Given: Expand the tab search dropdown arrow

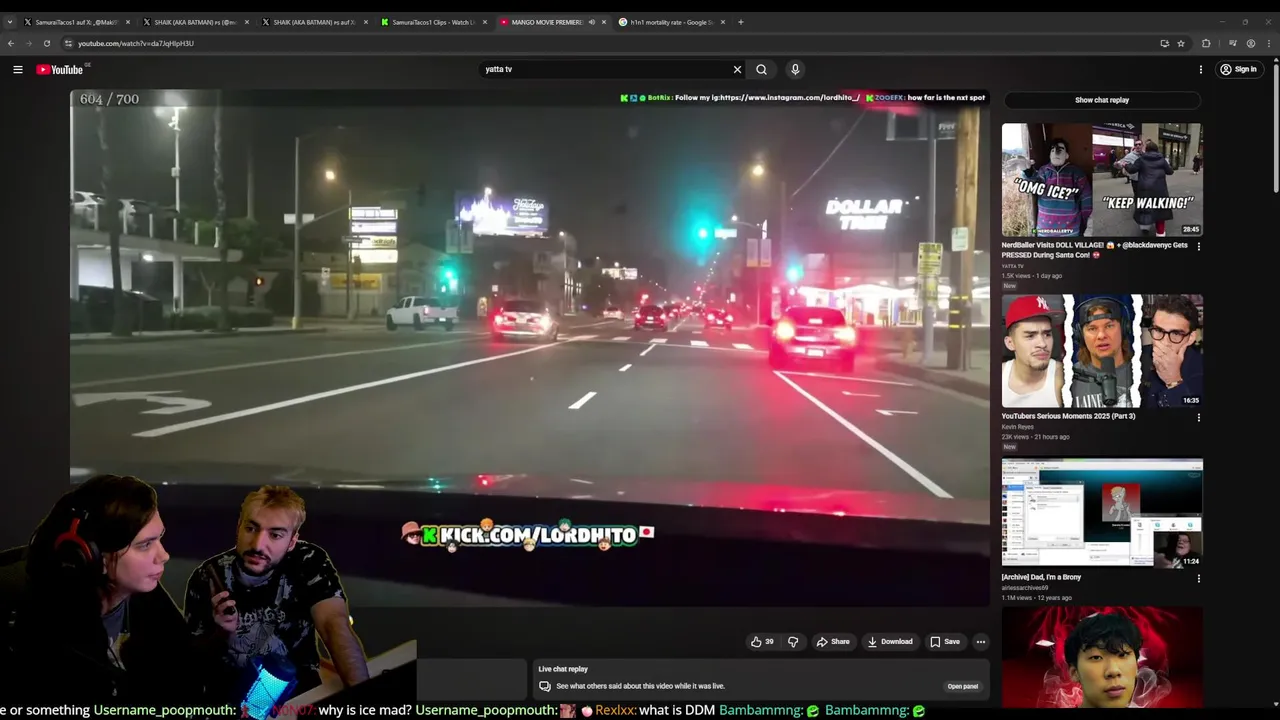Looking at the screenshot, I should tap(10, 22).
